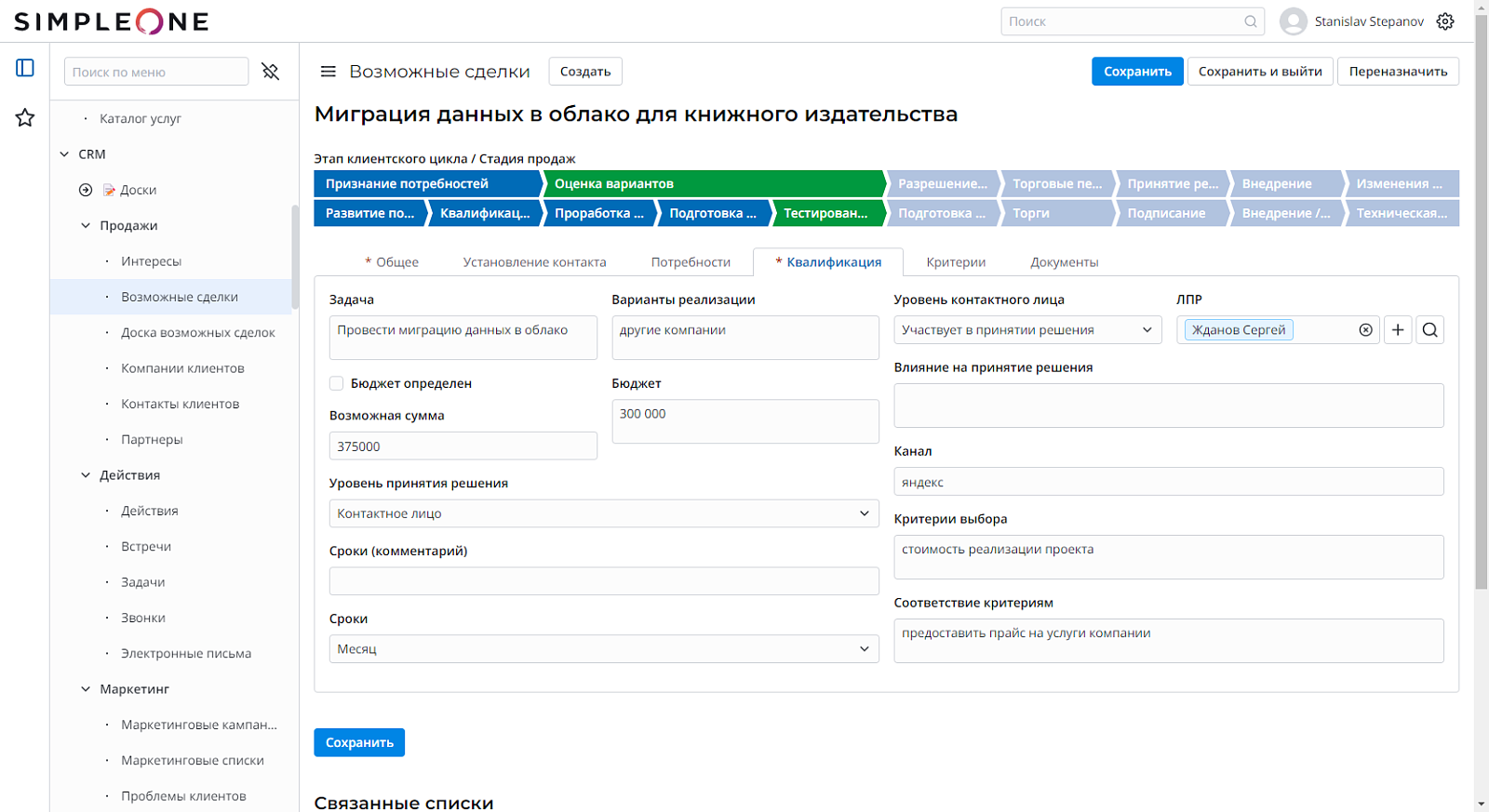The width and height of the screenshot is (1489, 812).
Task: Switch to Документы tab
Action: pyautogui.click(x=1065, y=262)
